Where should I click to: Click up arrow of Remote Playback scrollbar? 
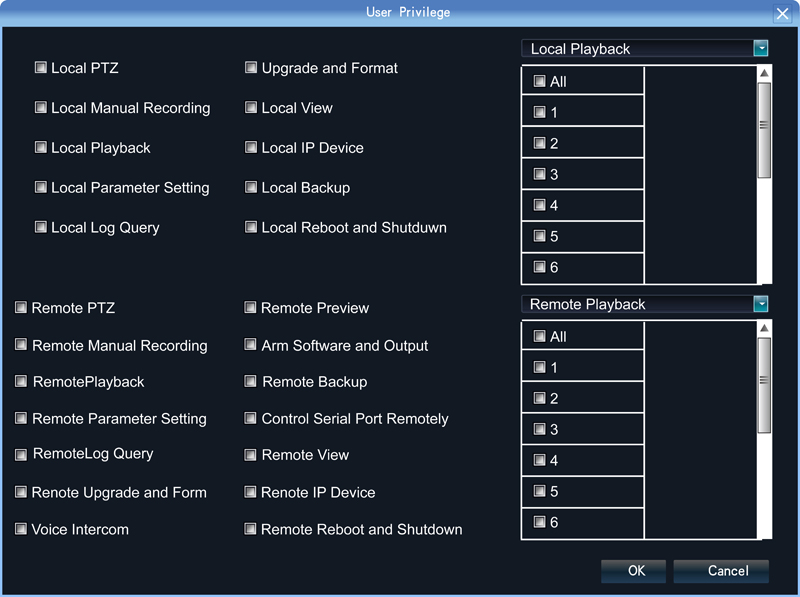click(x=764, y=328)
